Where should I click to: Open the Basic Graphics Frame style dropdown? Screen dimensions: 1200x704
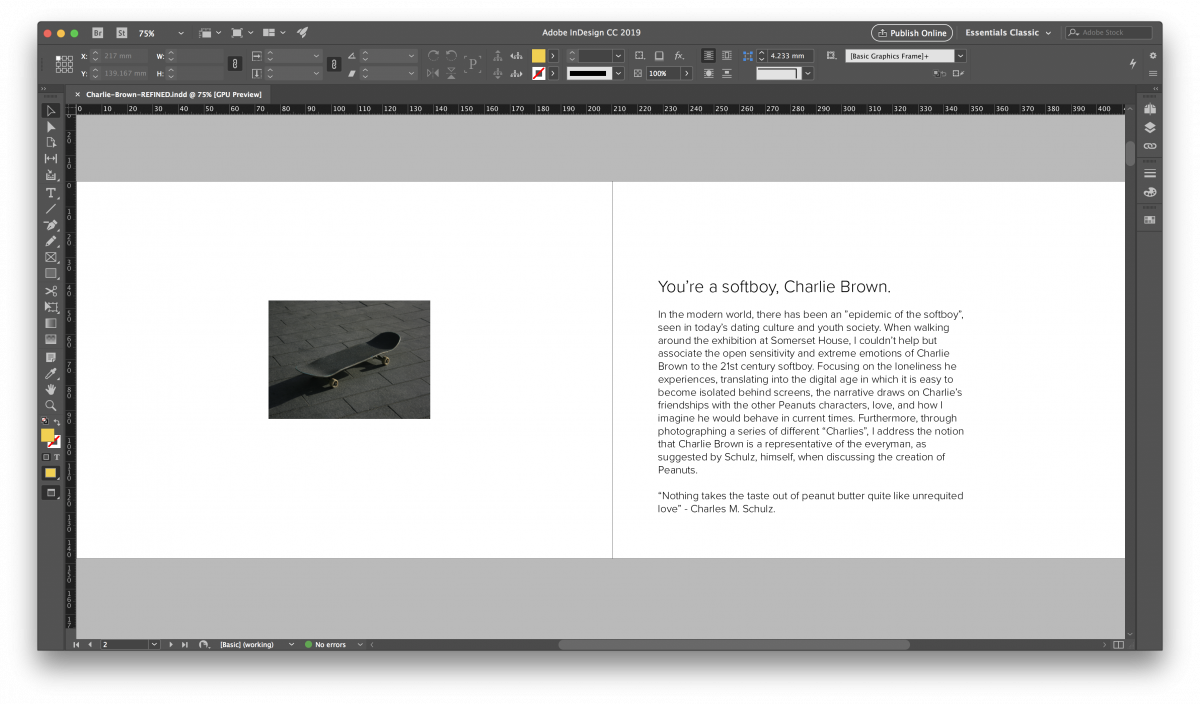tap(961, 56)
